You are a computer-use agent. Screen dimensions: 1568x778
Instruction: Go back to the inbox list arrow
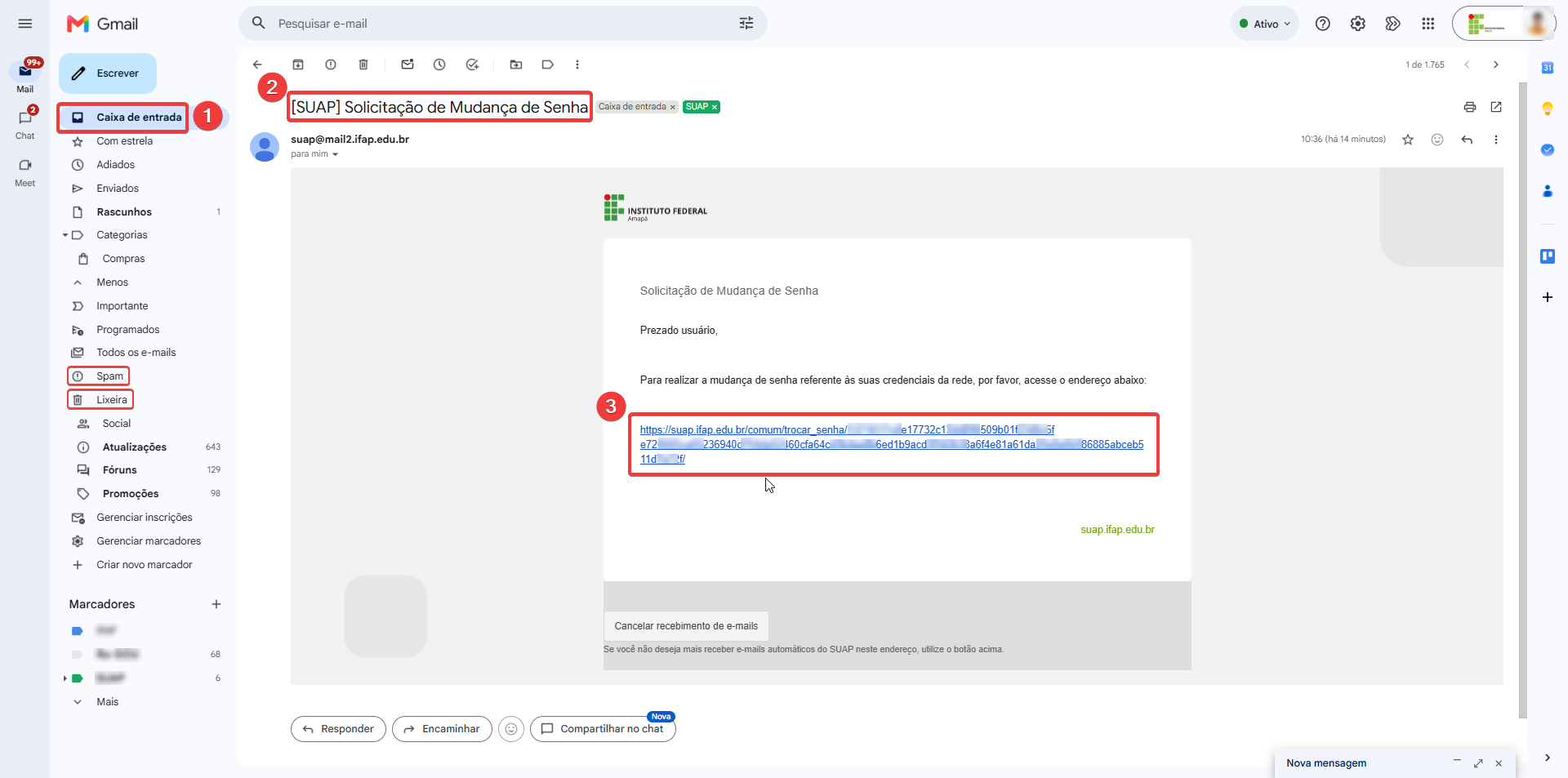[257, 64]
